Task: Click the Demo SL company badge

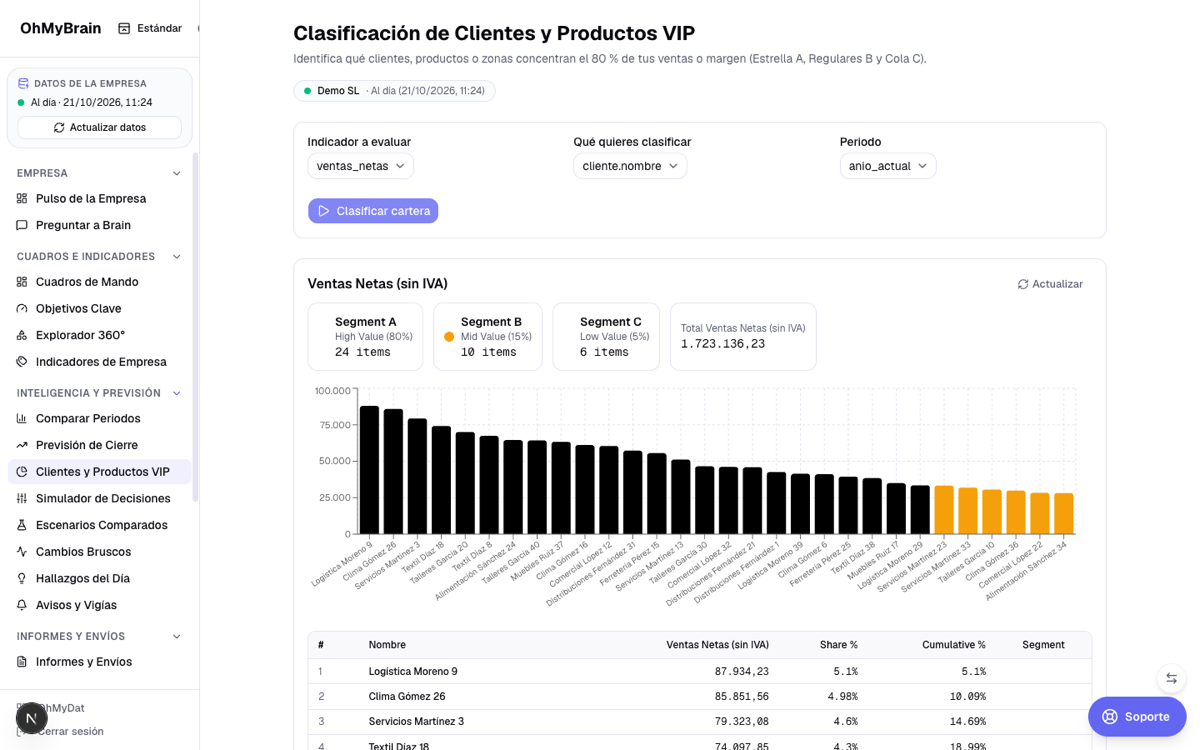Action: coord(394,91)
